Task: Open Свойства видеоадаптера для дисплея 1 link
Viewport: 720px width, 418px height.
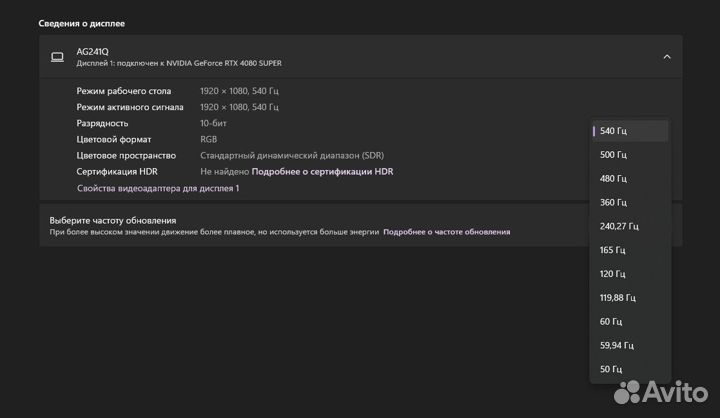Action: click(x=158, y=188)
